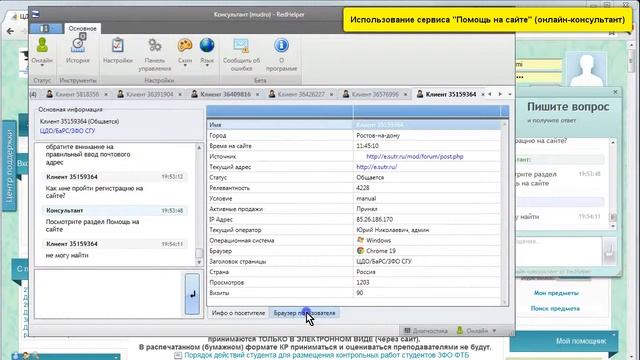Close the Клиент 5818356 tab
This screenshot has height=360, width=640.
tap(106, 95)
